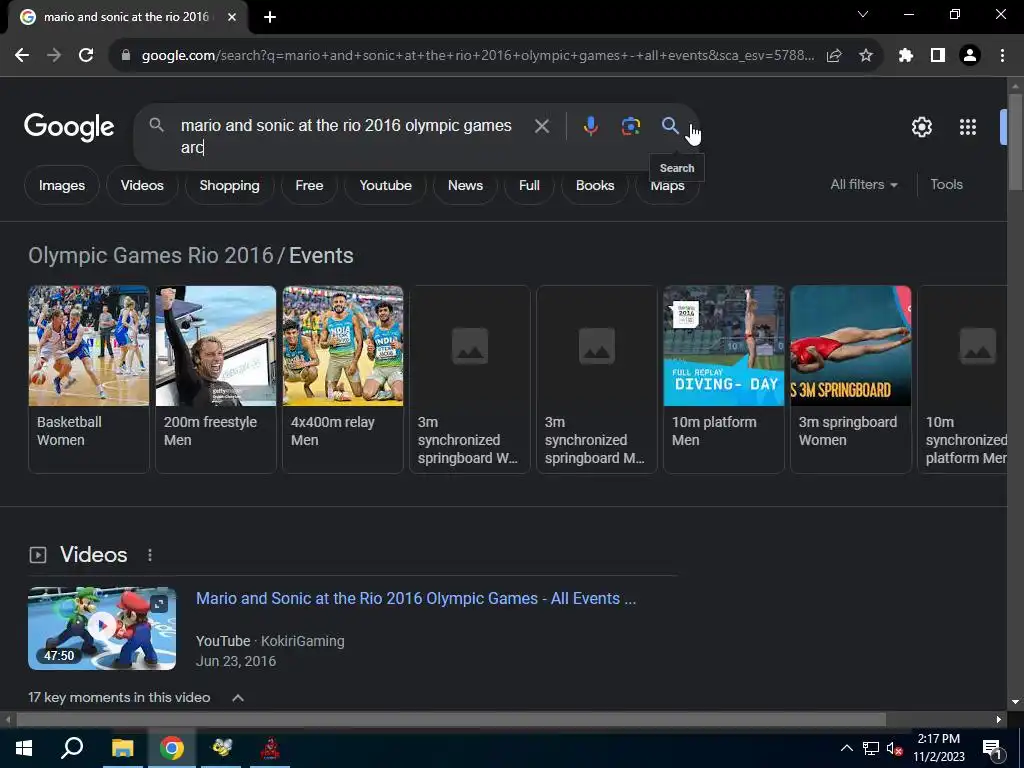Open the bee icon app in the taskbar

tap(221, 748)
